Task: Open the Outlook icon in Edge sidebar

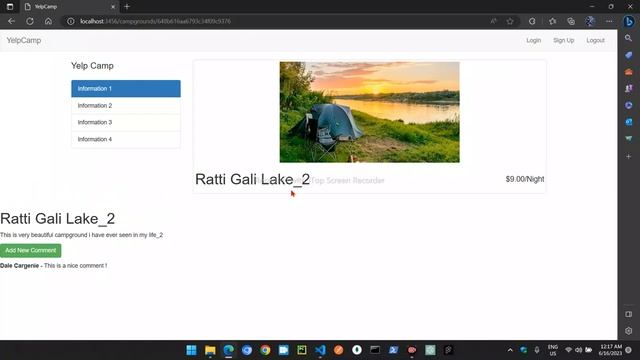Action: [629, 122]
